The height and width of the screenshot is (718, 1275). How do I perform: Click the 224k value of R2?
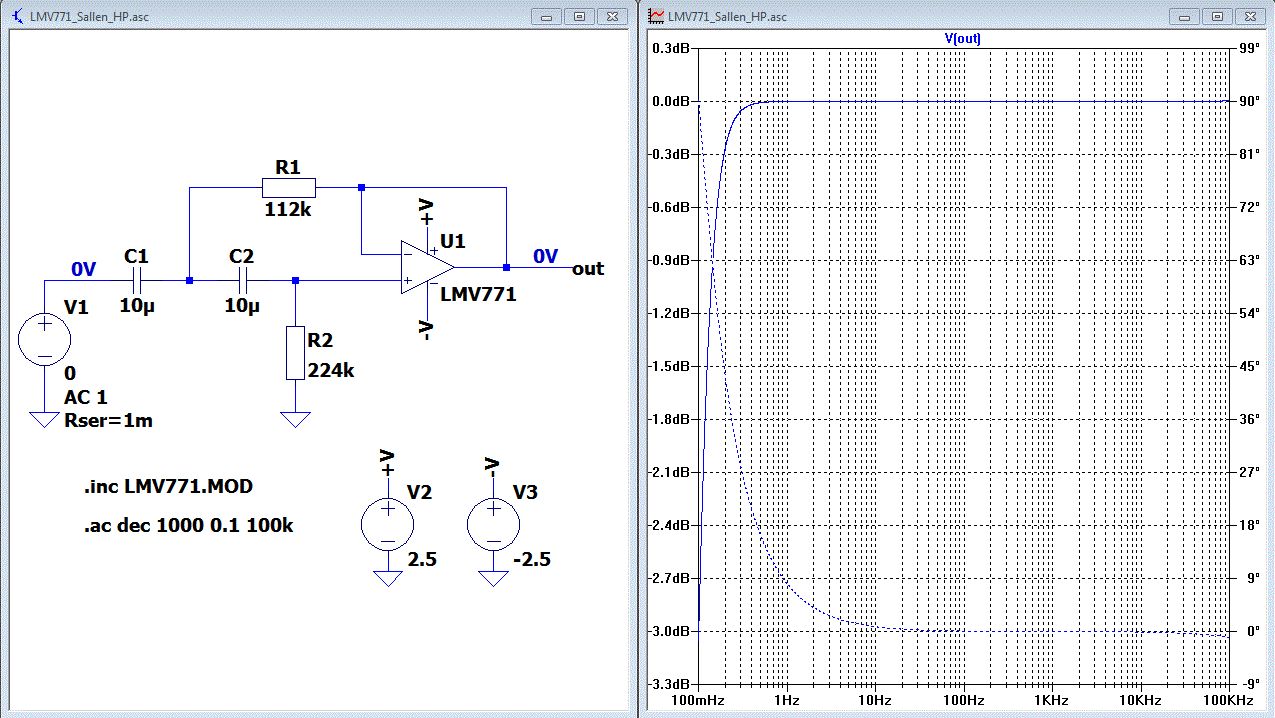point(331,370)
